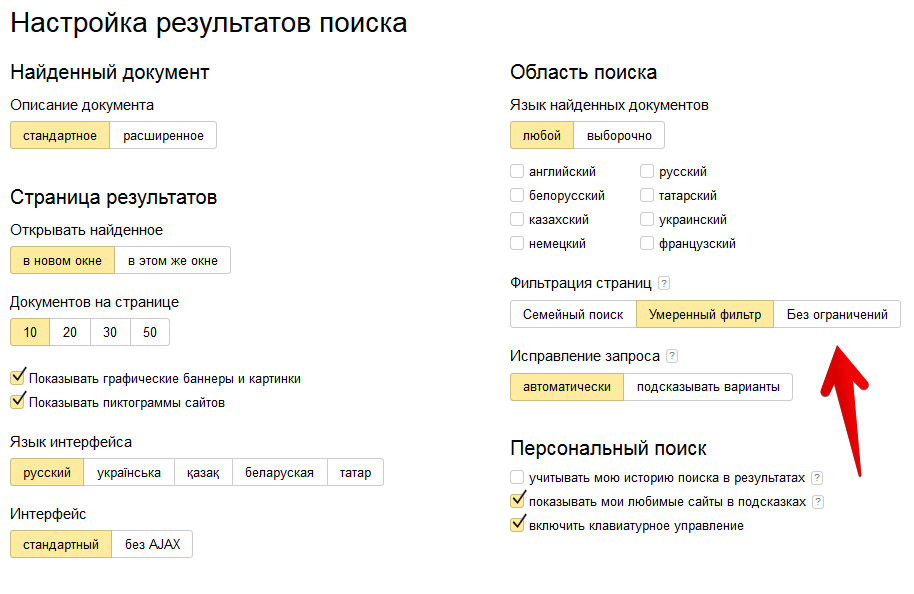Select расширенное document description

click(163, 136)
